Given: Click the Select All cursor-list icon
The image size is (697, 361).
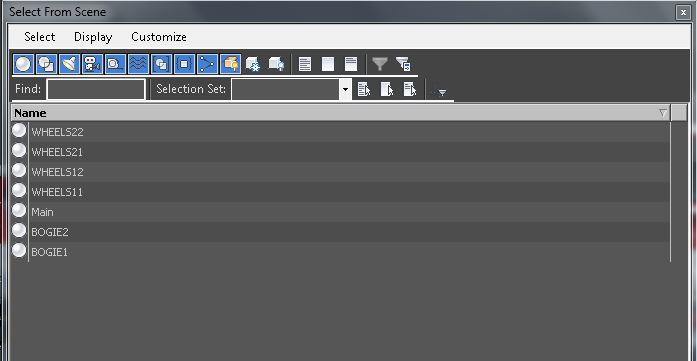Looking at the screenshot, I should [x=364, y=89].
